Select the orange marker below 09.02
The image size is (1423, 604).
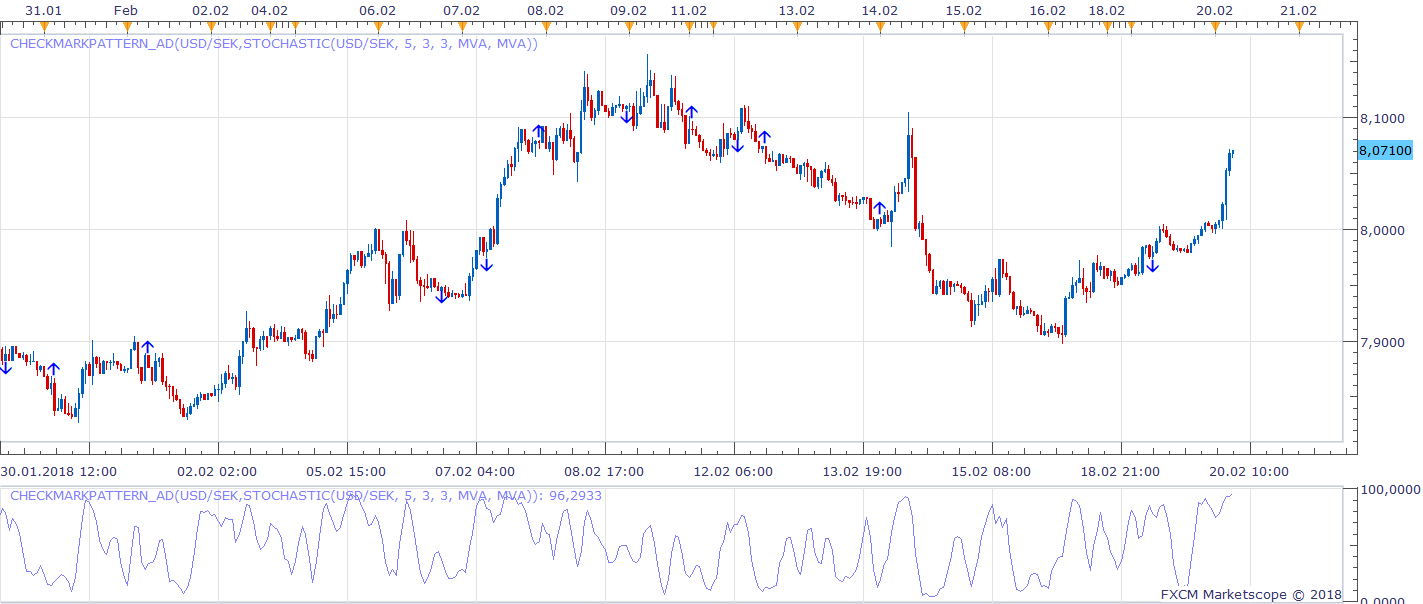coord(629,28)
